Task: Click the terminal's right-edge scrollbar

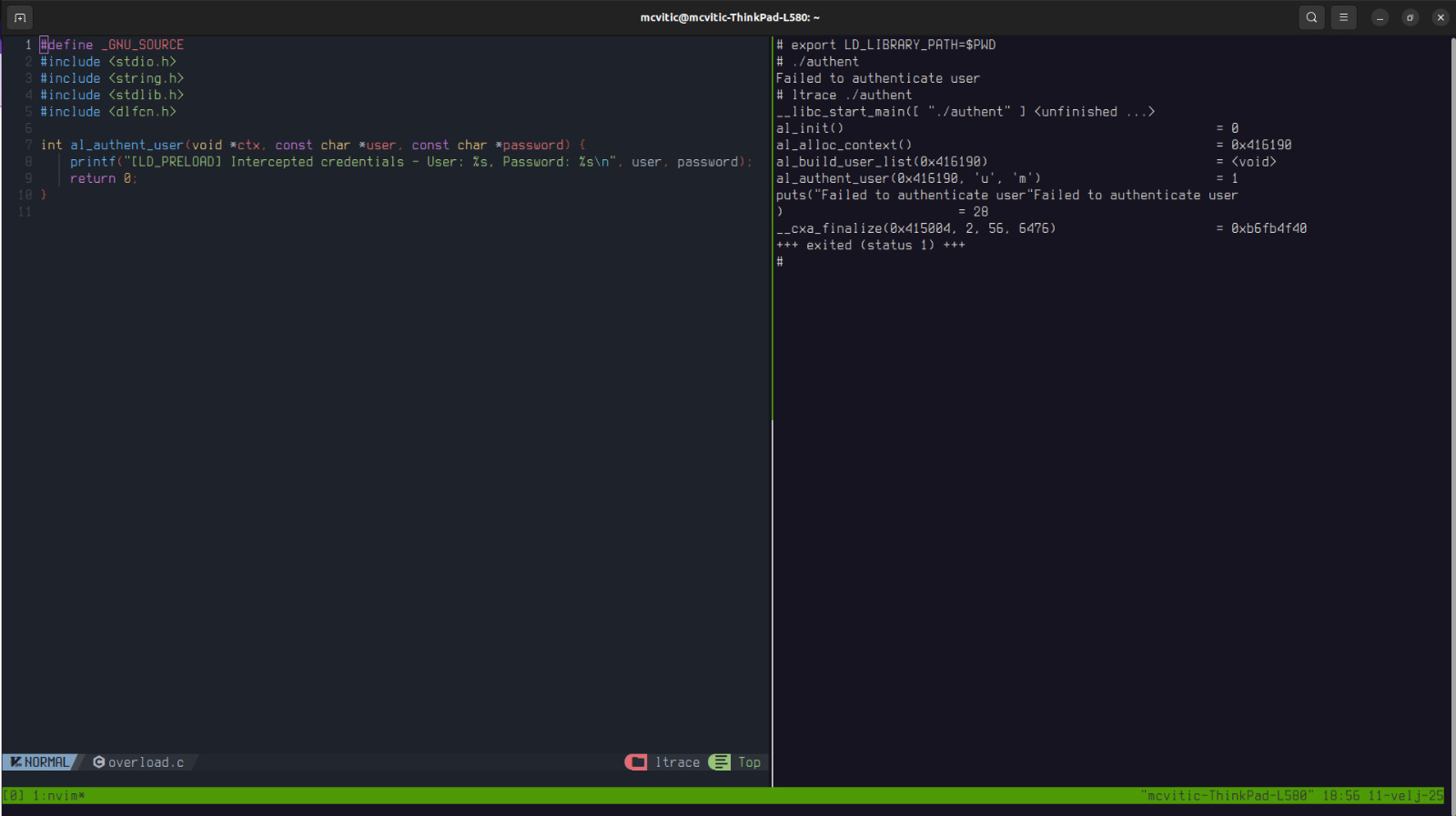Action: pyautogui.click(x=1452, y=409)
